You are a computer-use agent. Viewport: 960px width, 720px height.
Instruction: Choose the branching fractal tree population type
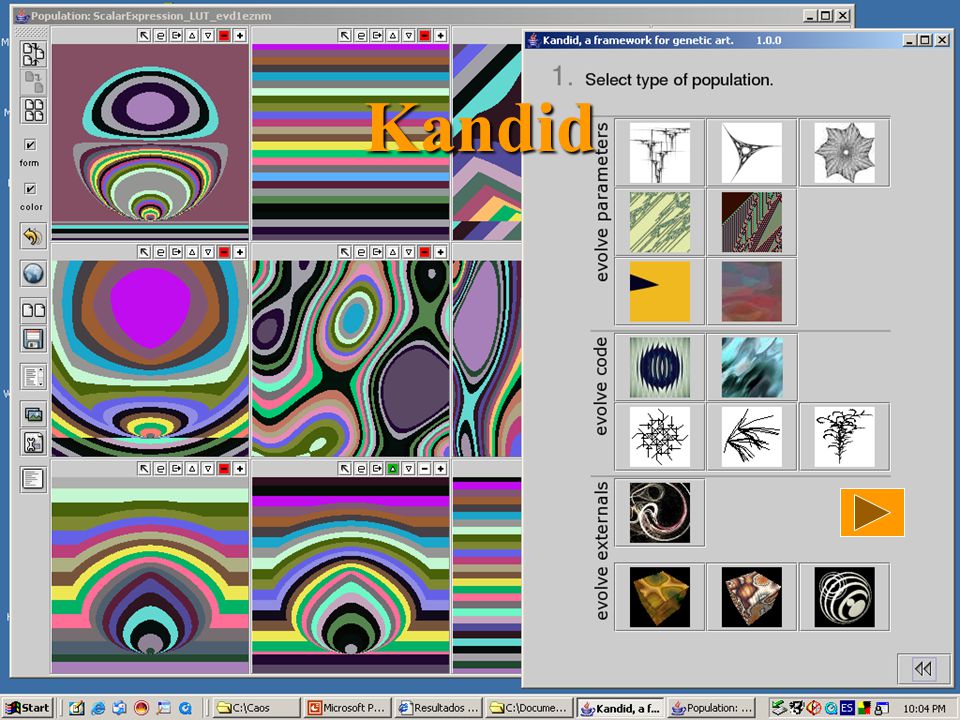coord(659,152)
